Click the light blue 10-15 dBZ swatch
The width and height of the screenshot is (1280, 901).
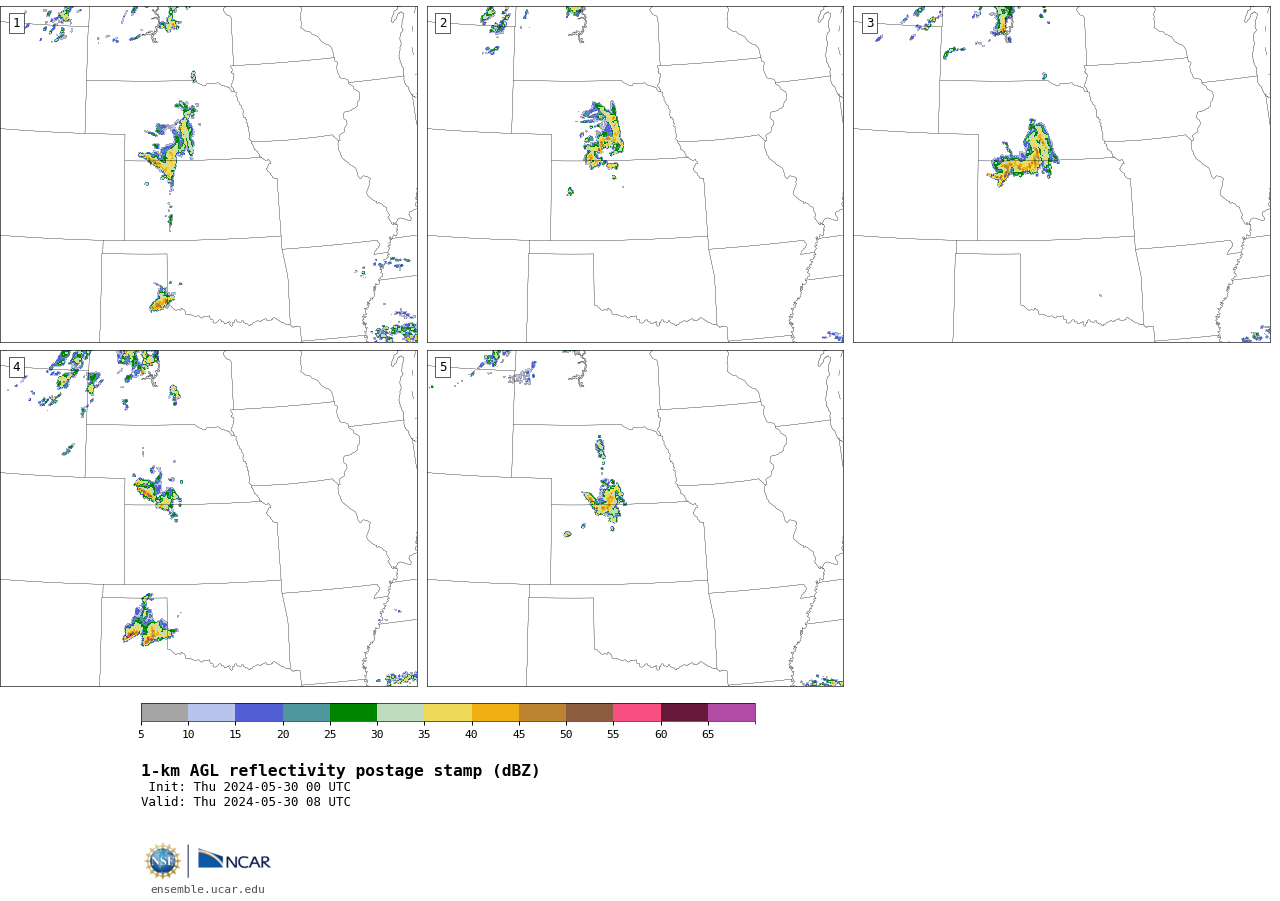click(x=212, y=713)
